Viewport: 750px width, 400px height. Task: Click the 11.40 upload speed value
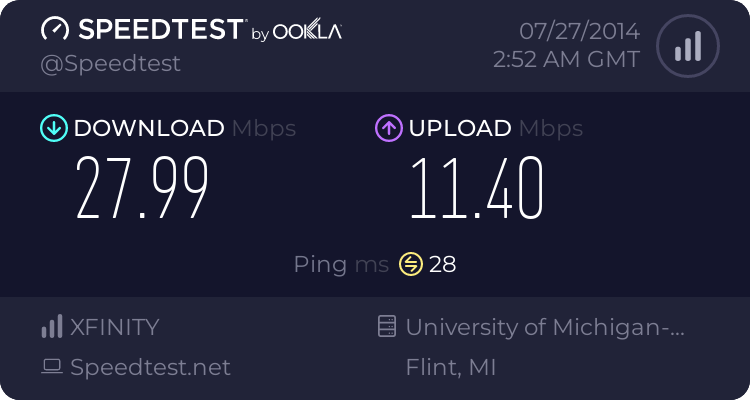click(x=476, y=189)
